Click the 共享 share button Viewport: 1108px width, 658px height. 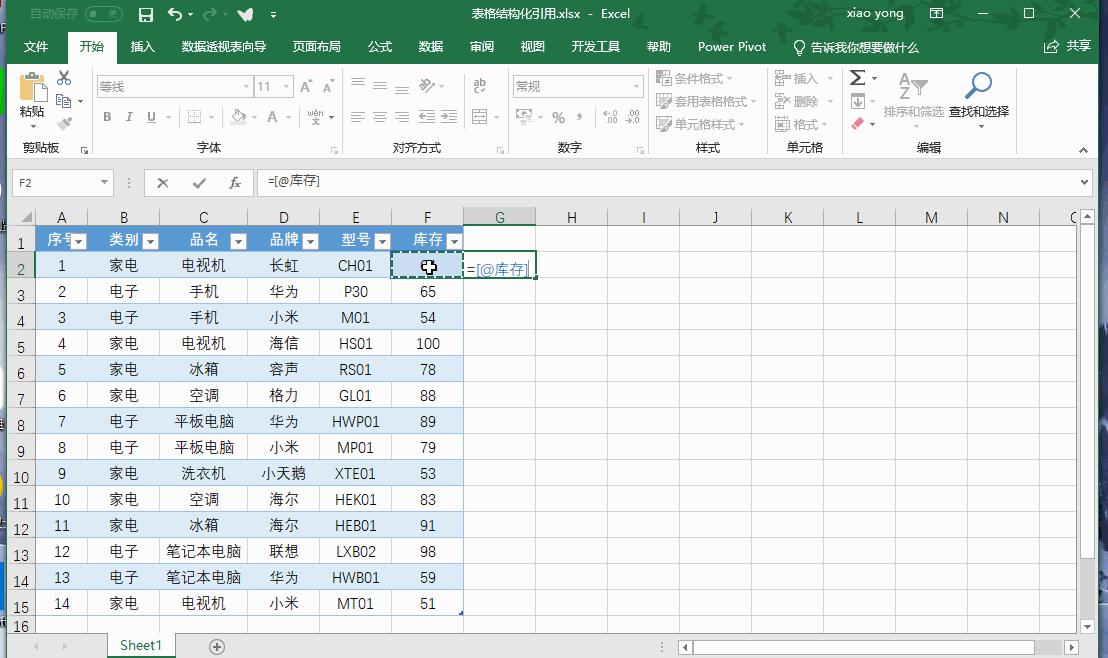click(x=1067, y=47)
